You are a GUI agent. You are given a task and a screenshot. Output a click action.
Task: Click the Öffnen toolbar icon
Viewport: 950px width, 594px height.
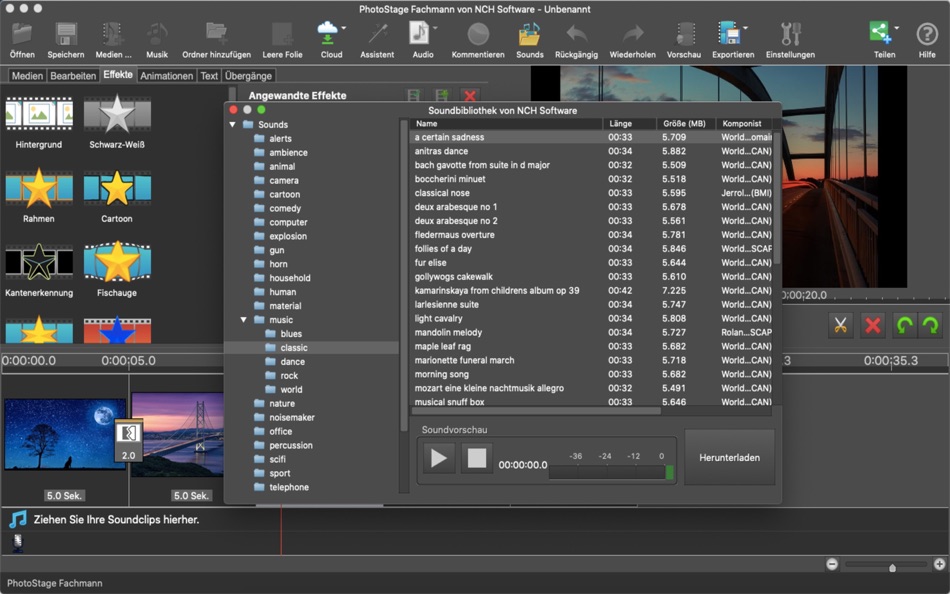click(22, 35)
